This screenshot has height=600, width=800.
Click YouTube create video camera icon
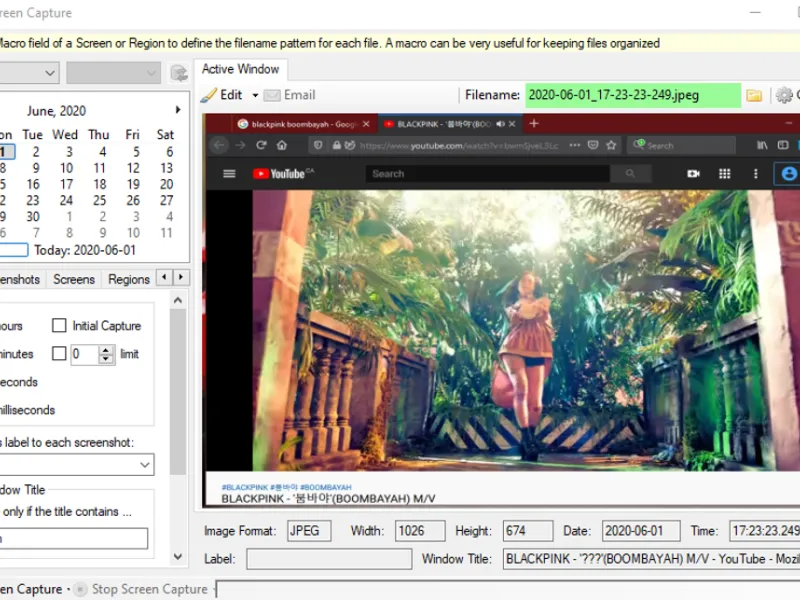point(693,174)
